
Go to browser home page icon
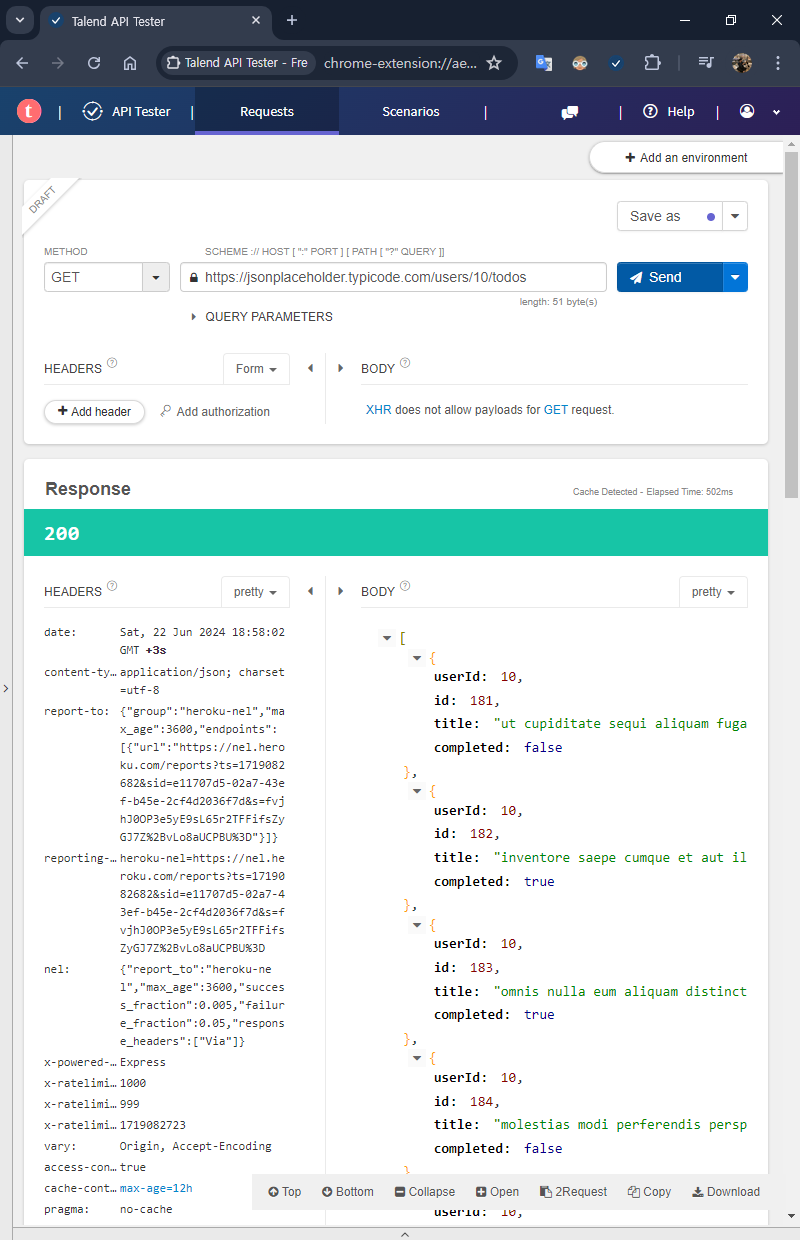click(x=130, y=62)
